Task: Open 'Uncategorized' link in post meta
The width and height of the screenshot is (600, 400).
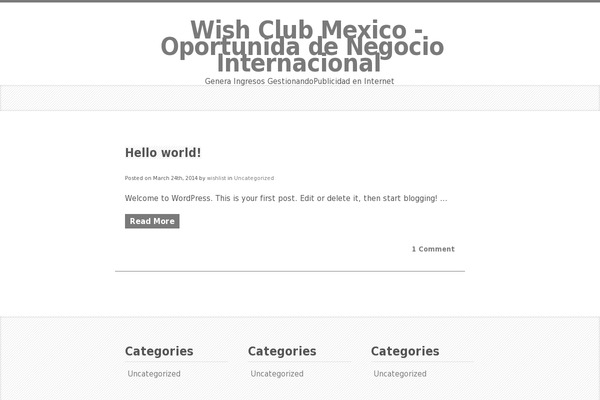Action: (x=254, y=178)
